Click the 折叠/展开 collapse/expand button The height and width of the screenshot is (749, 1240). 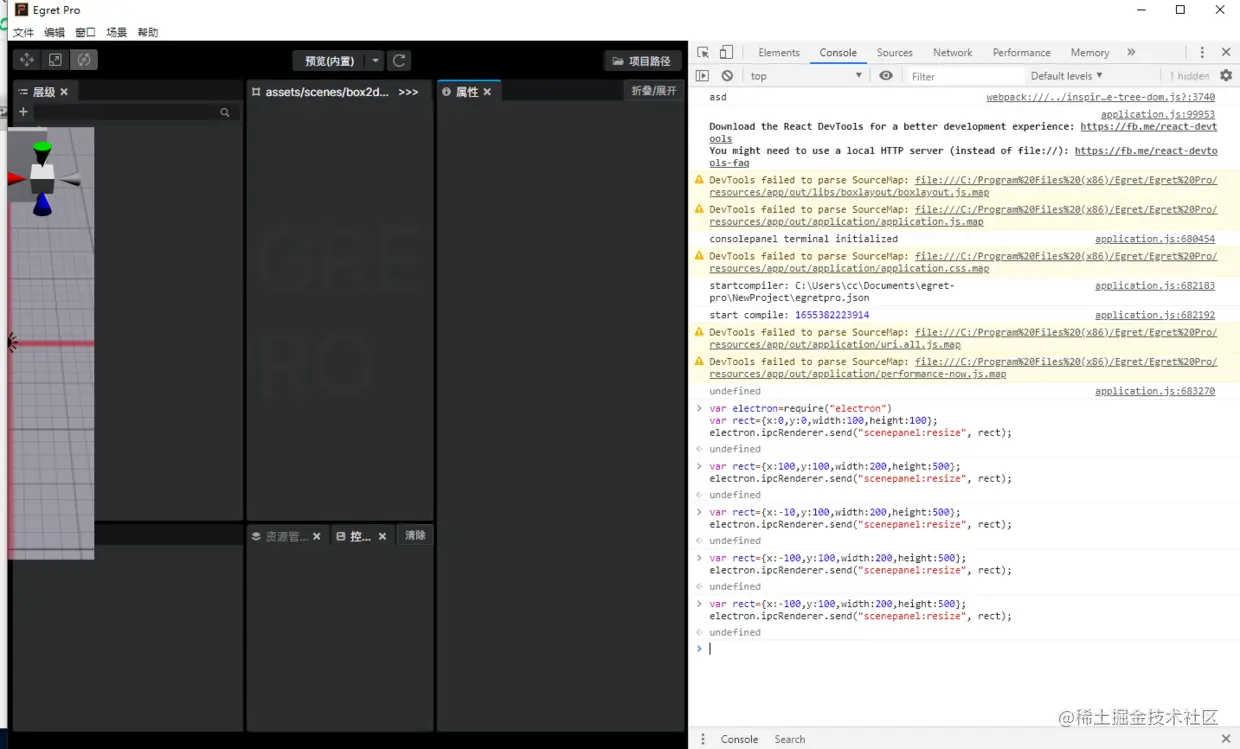coord(654,91)
